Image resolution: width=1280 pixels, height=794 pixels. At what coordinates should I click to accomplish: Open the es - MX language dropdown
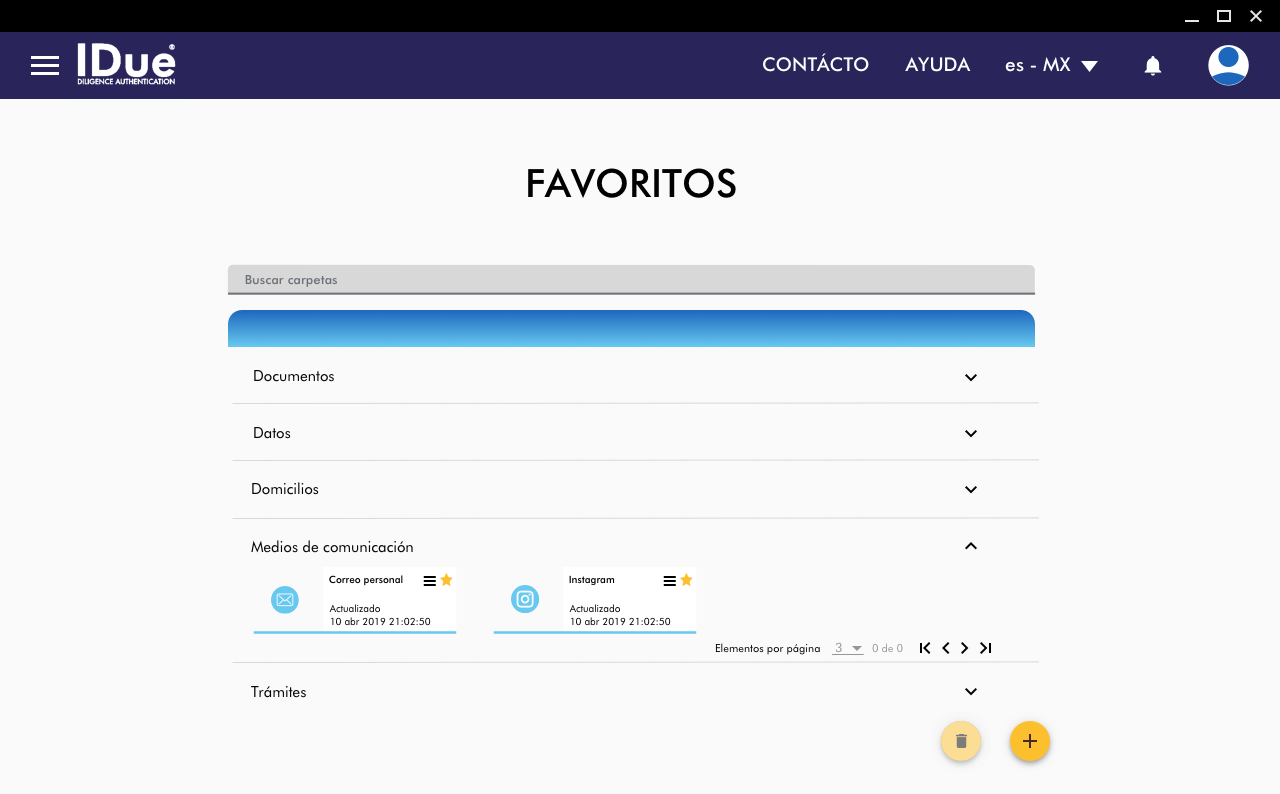(1051, 65)
